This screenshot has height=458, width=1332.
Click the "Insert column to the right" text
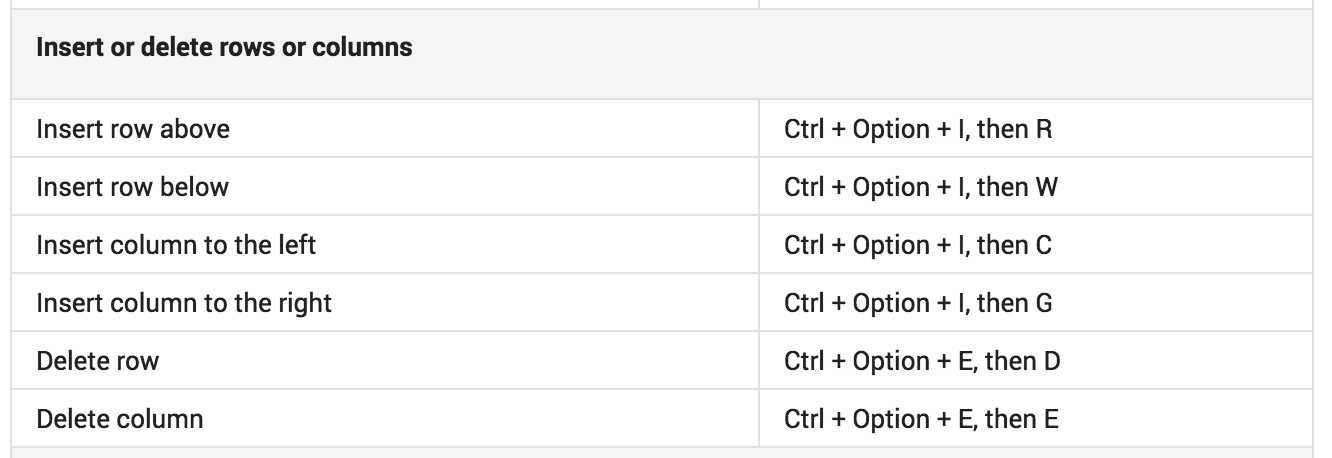(184, 303)
